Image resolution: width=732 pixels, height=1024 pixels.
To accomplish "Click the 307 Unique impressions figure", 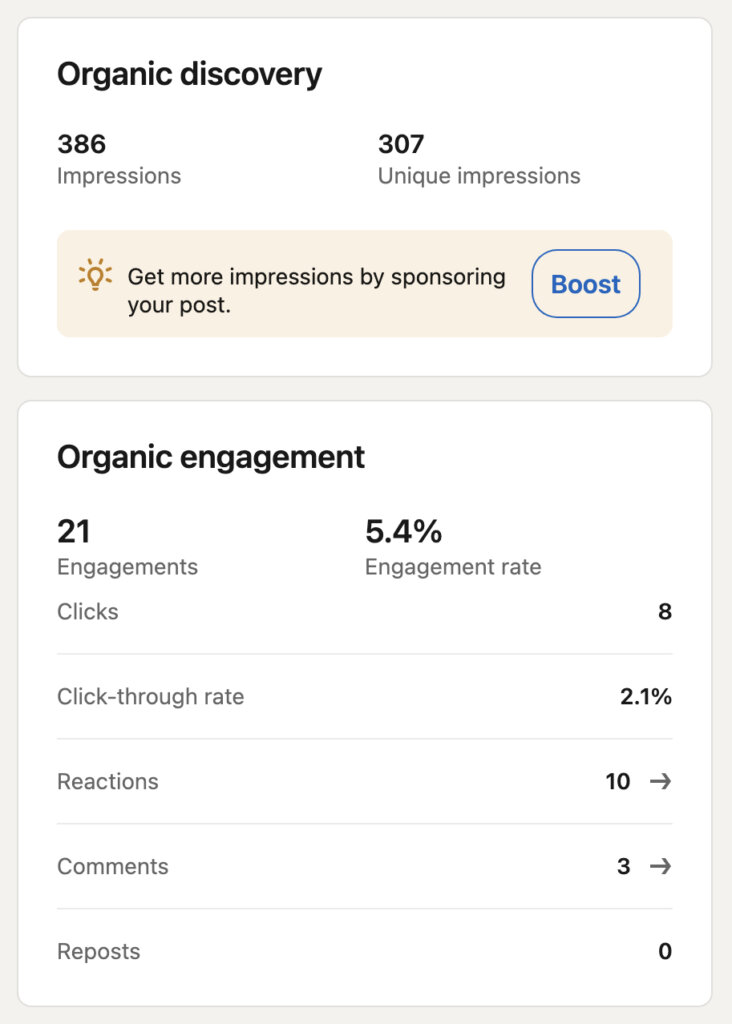I will [x=401, y=145].
